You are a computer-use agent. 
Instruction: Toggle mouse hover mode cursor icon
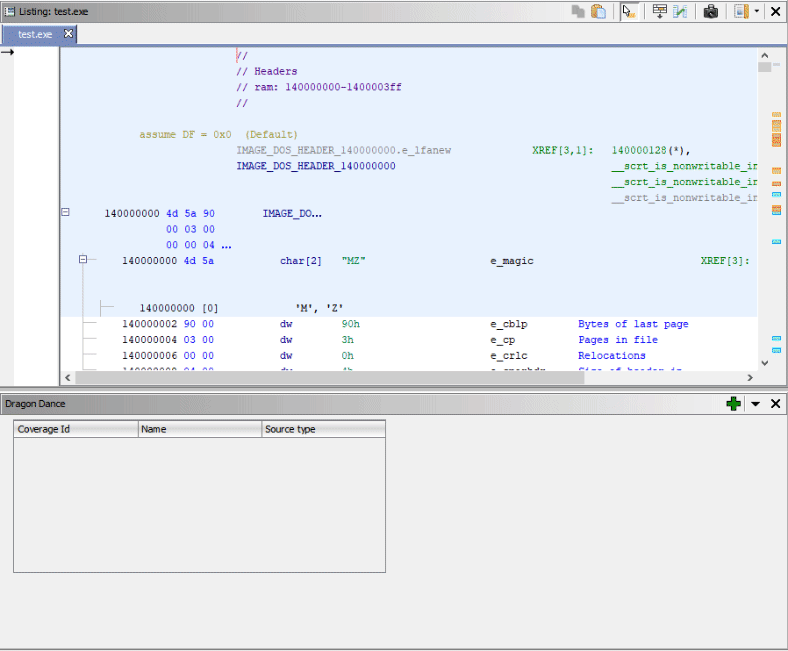coord(628,11)
